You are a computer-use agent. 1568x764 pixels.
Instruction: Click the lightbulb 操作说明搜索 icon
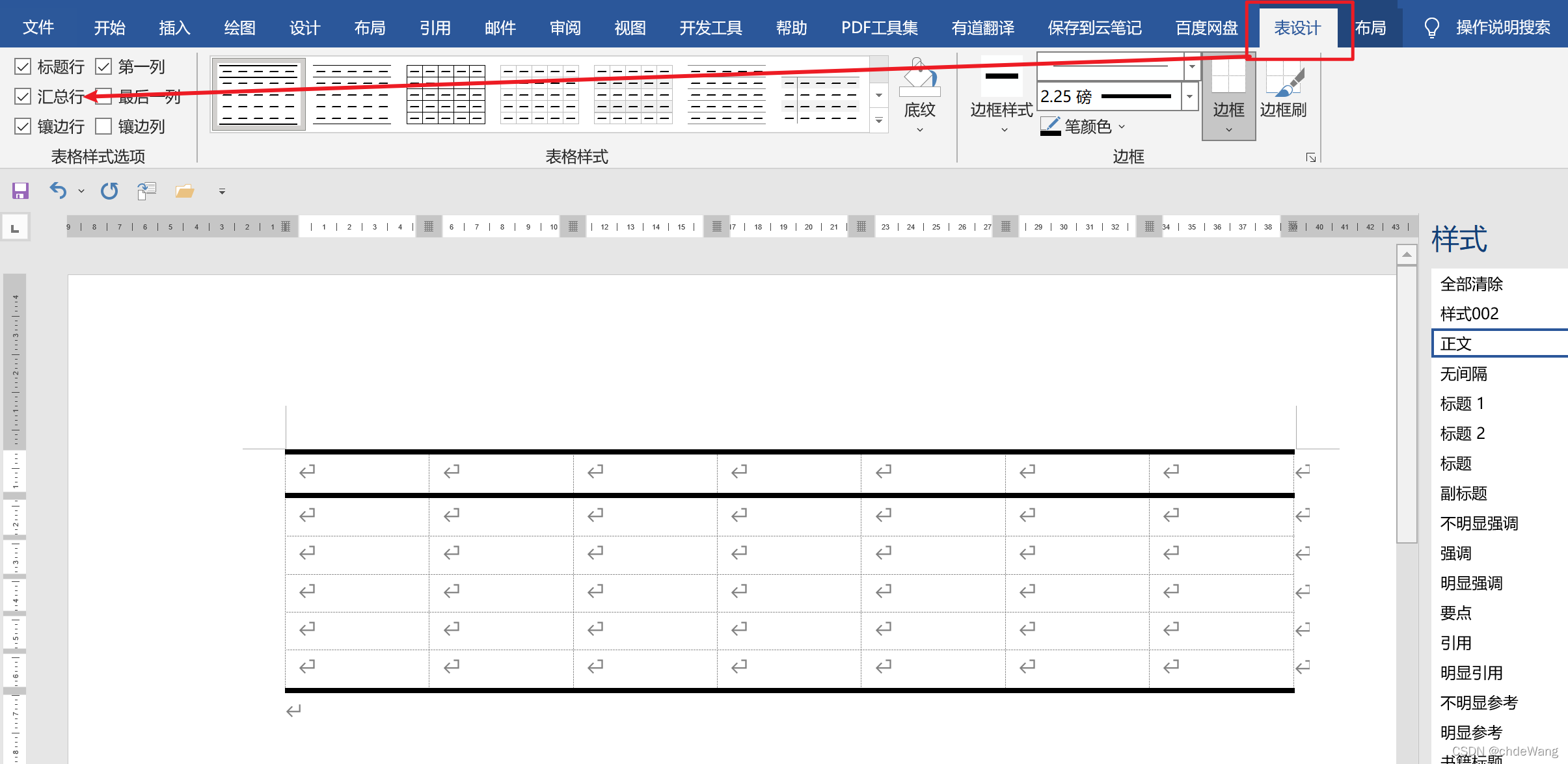click(1431, 27)
